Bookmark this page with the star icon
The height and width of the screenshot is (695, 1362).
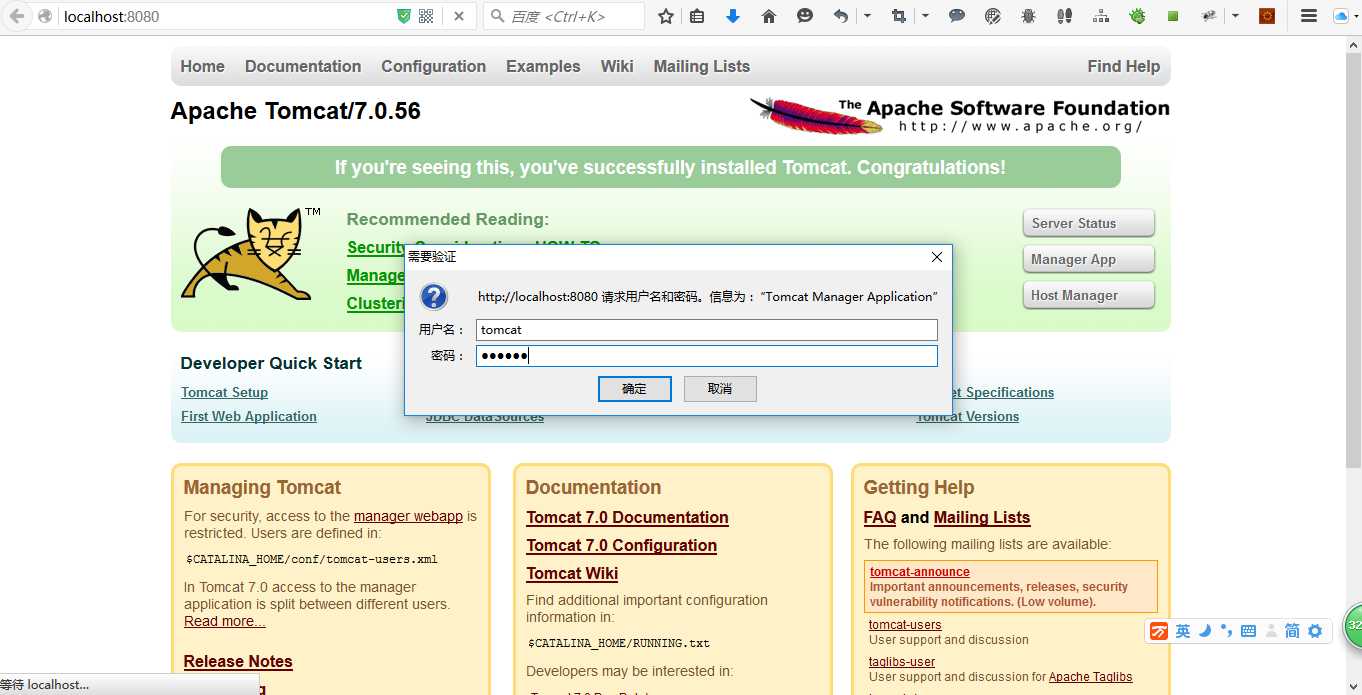(666, 16)
